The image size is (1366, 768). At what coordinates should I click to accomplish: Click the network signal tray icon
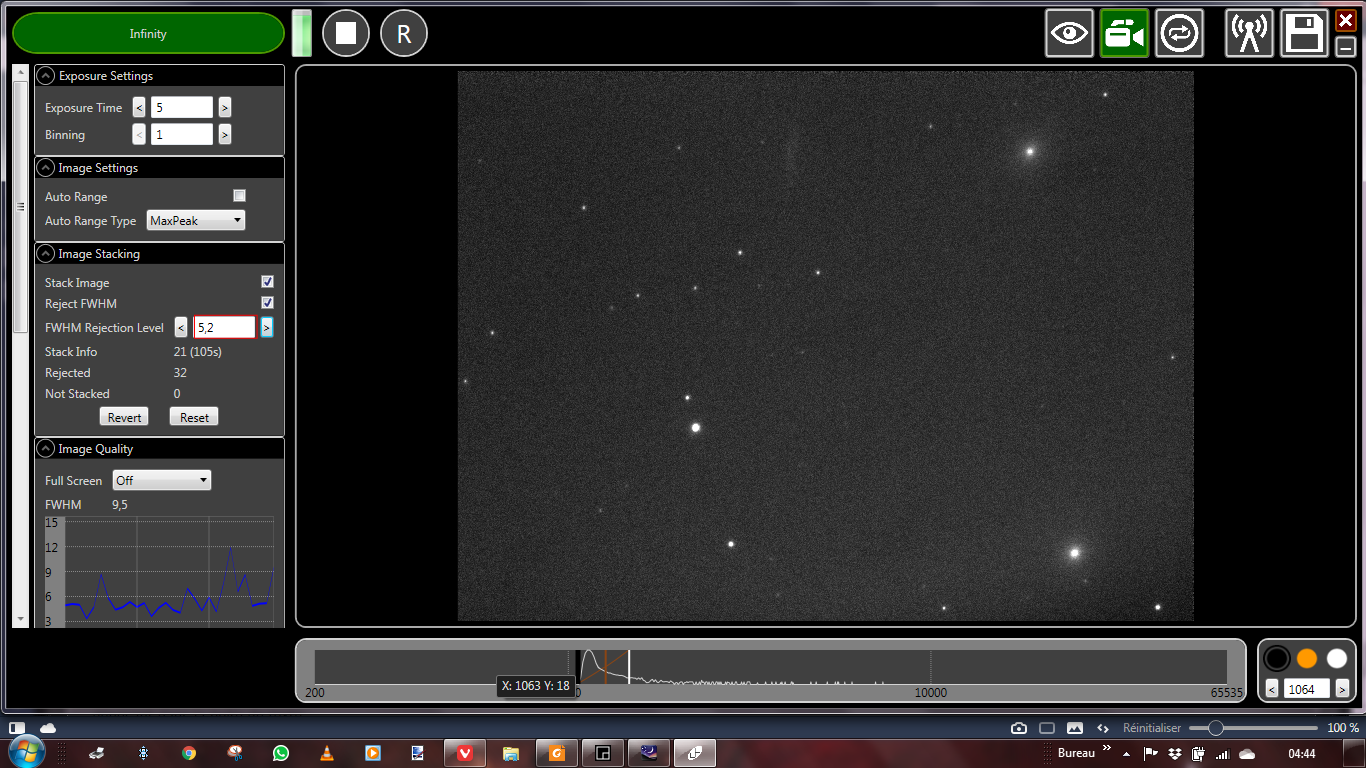click(x=1221, y=753)
